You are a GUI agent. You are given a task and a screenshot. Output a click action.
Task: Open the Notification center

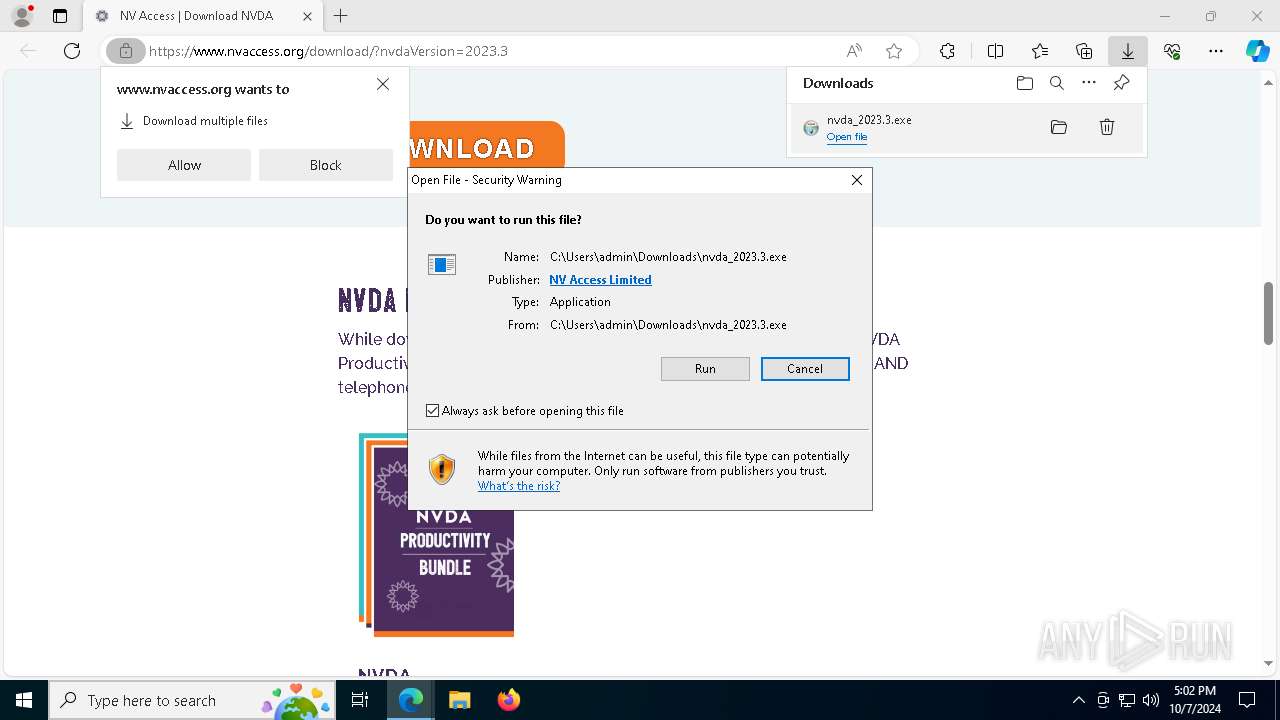pos(1247,700)
